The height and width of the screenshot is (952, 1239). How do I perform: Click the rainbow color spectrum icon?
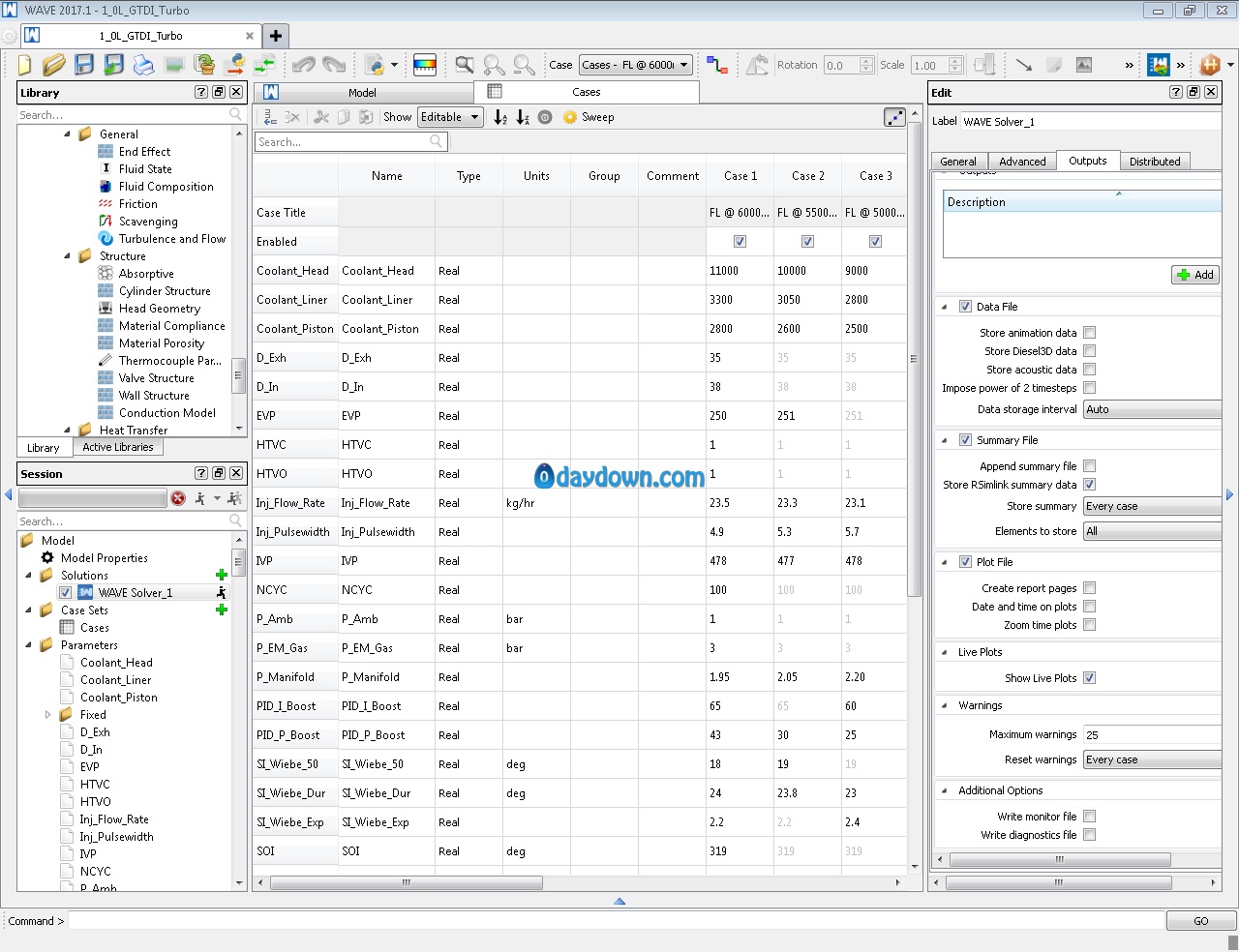(425, 65)
